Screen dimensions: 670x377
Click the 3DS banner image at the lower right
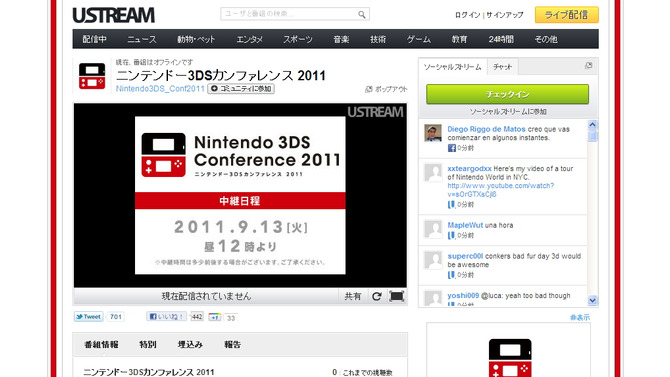[x=508, y=350]
